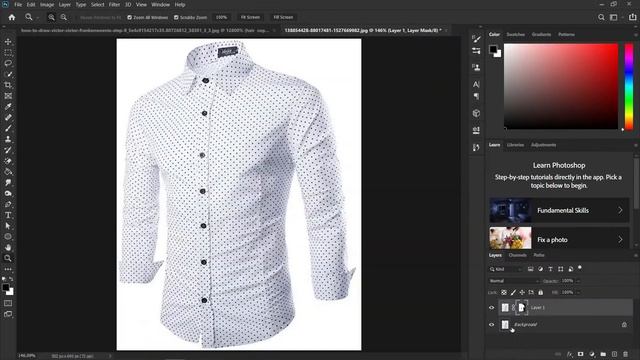Pick a color in the color field
Image resolution: width=640 pixels, height=360 pixels.
(x=561, y=87)
